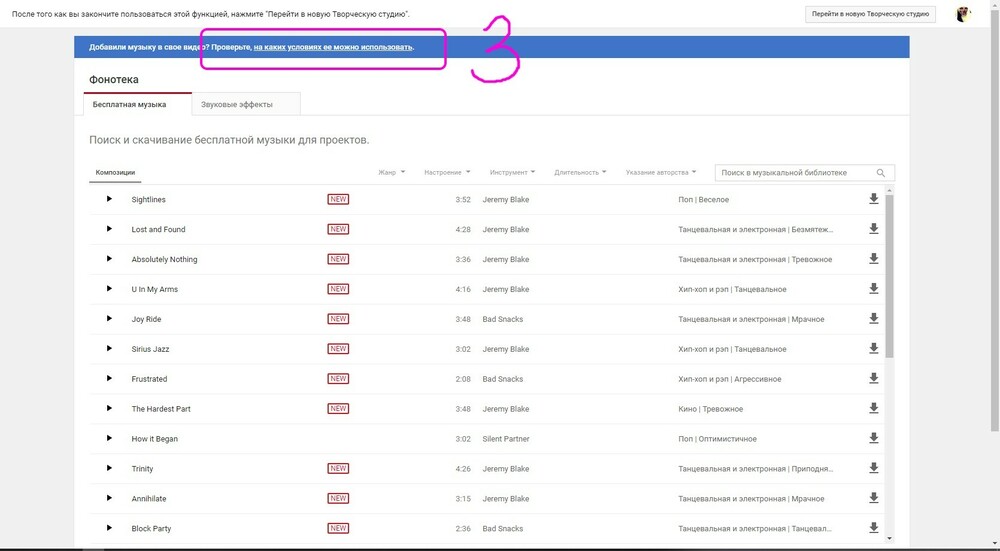Download the track Trinity
Image resolution: width=1000 pixels, height=551 pixels.
(x=874, y=469)
